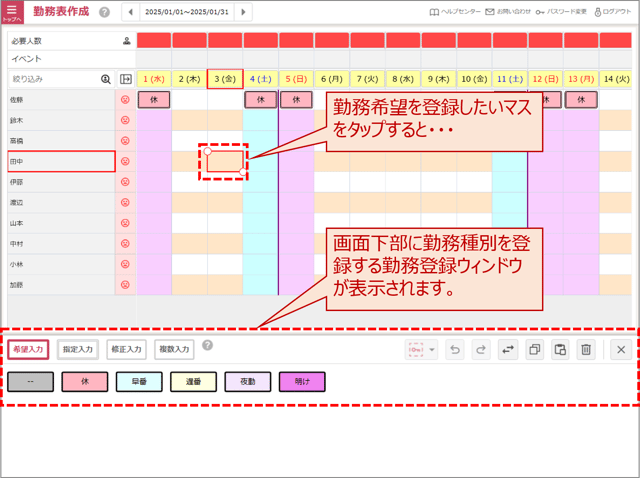Viewport: 640px width, 478px height.
Task: Select the 12 (日) date header
Action: click(545, 79)
